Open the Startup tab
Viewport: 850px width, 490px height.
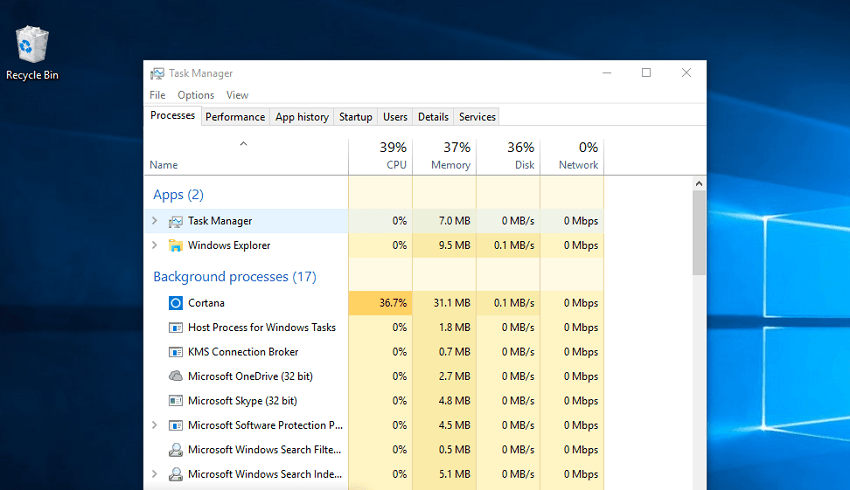click(x=356, y=117)
